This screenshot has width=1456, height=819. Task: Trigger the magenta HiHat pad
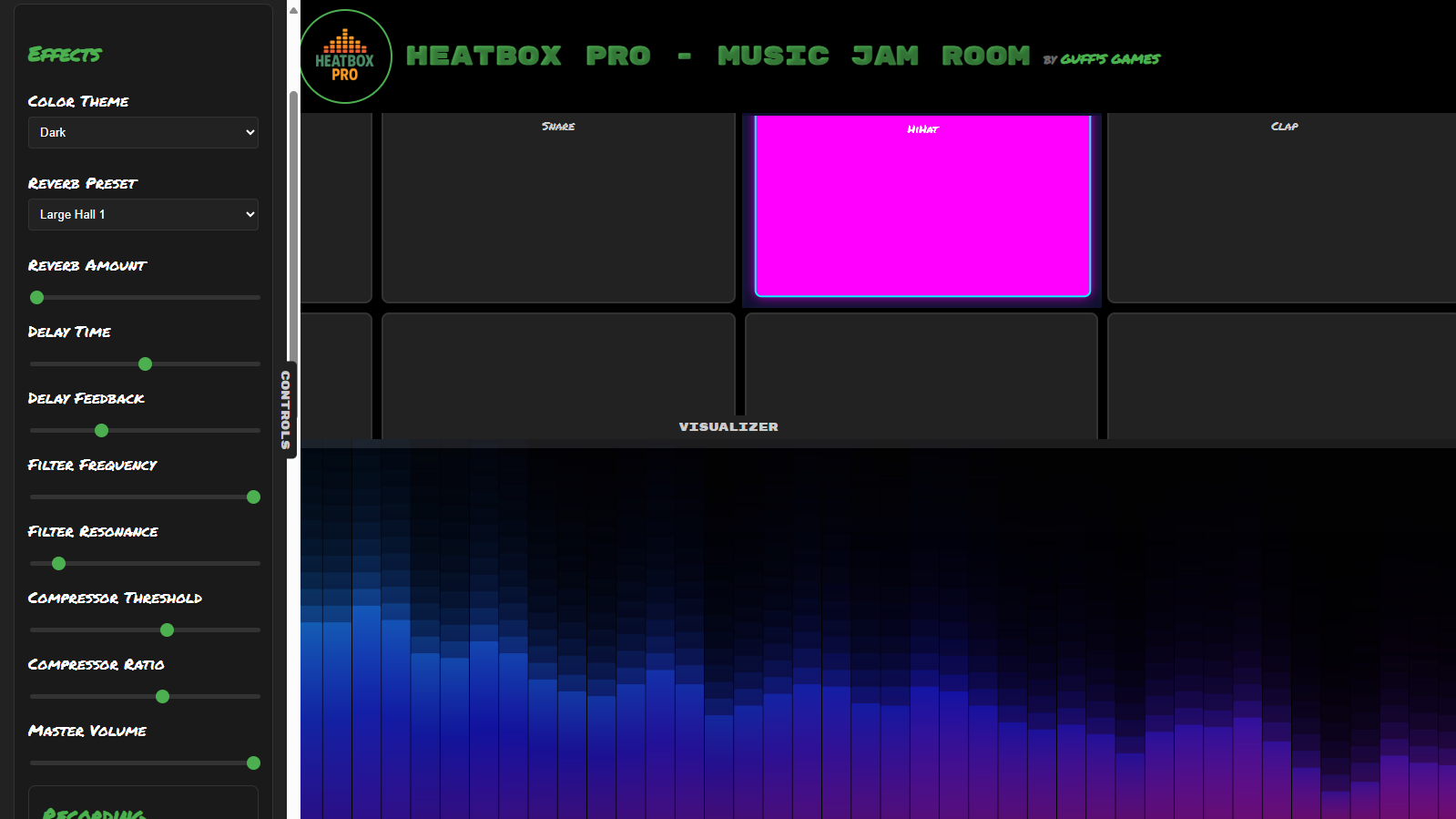pos(922,205)
